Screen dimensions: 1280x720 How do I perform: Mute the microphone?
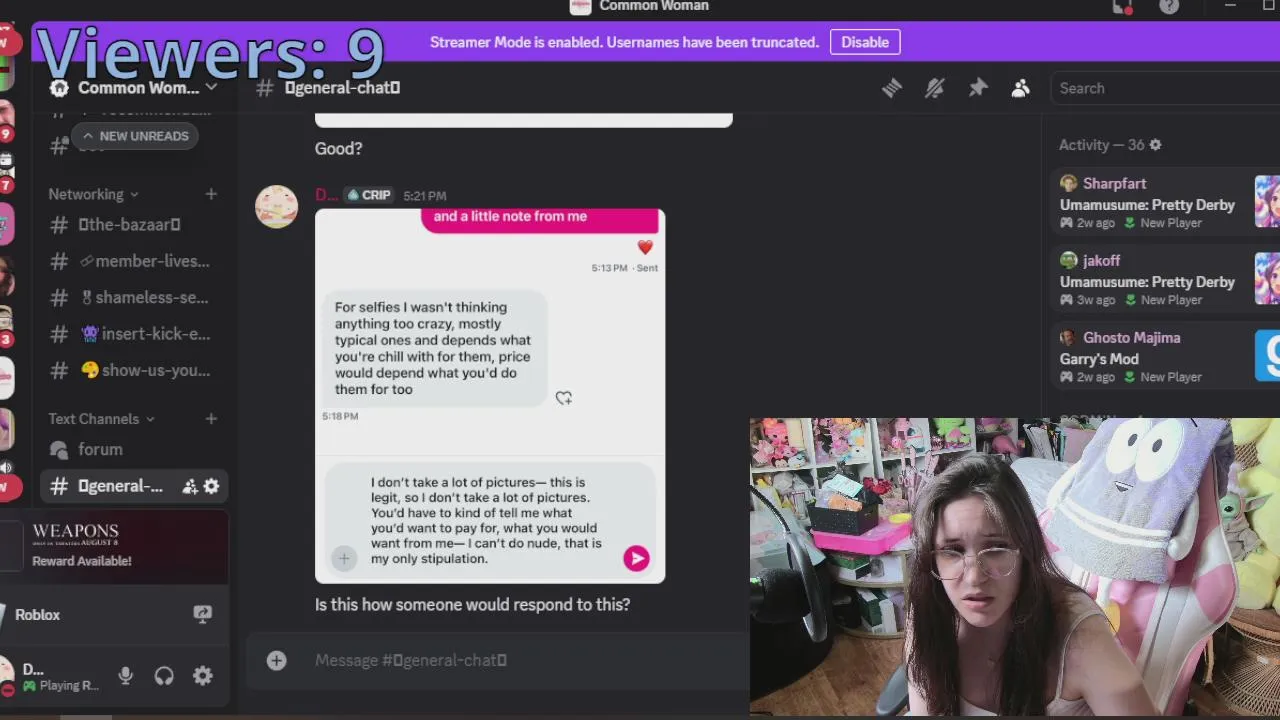coord(125,676)
